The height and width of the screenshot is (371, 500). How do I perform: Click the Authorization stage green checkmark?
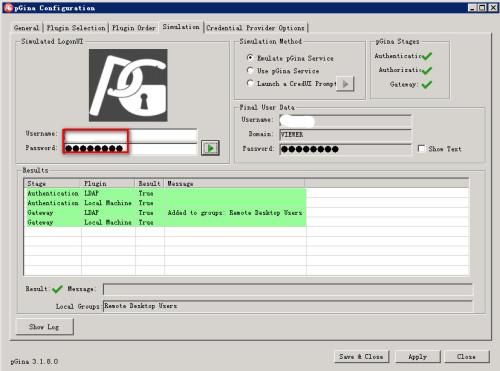click(x=427, y=70)
